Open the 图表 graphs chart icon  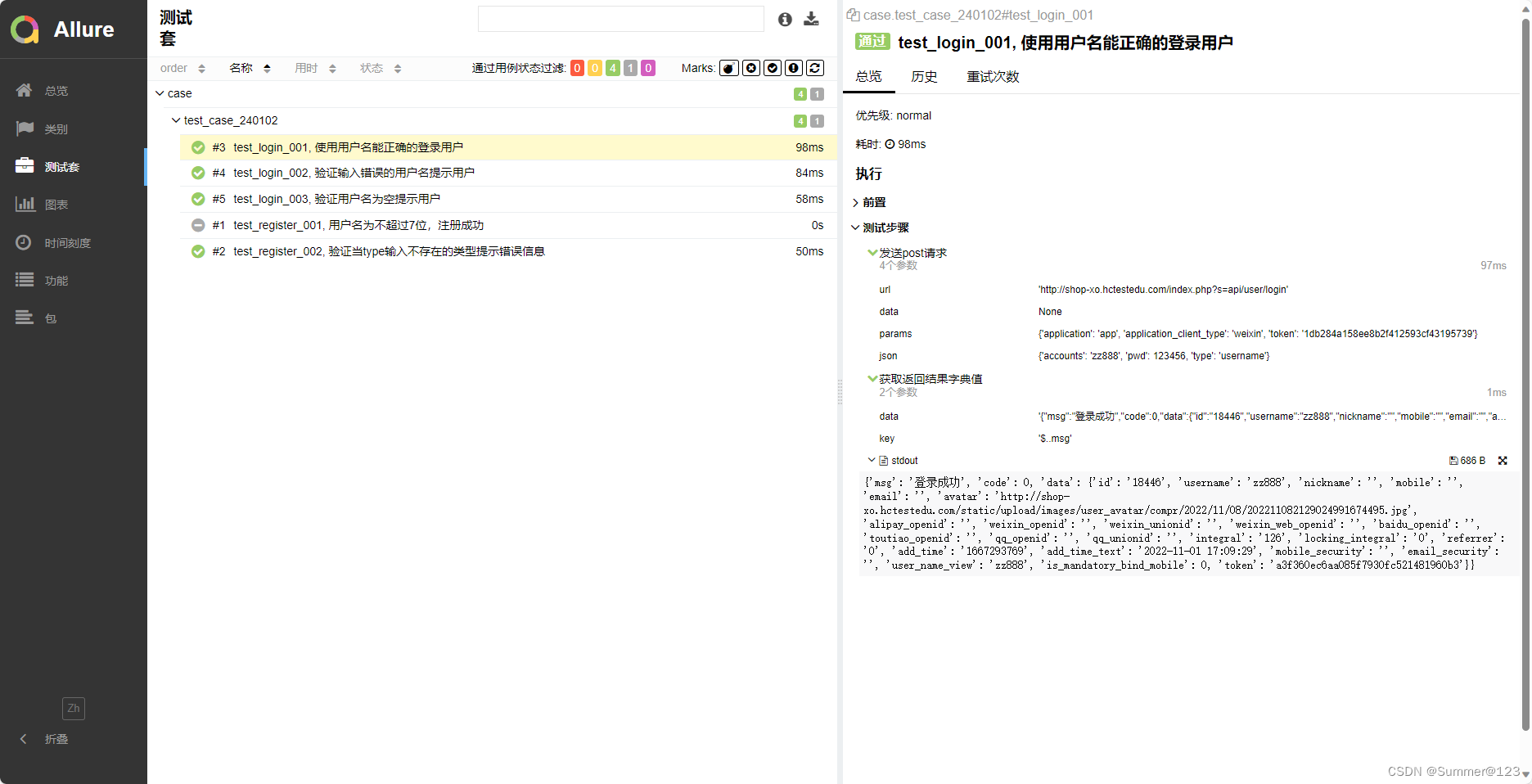click(x=25, y=204)
